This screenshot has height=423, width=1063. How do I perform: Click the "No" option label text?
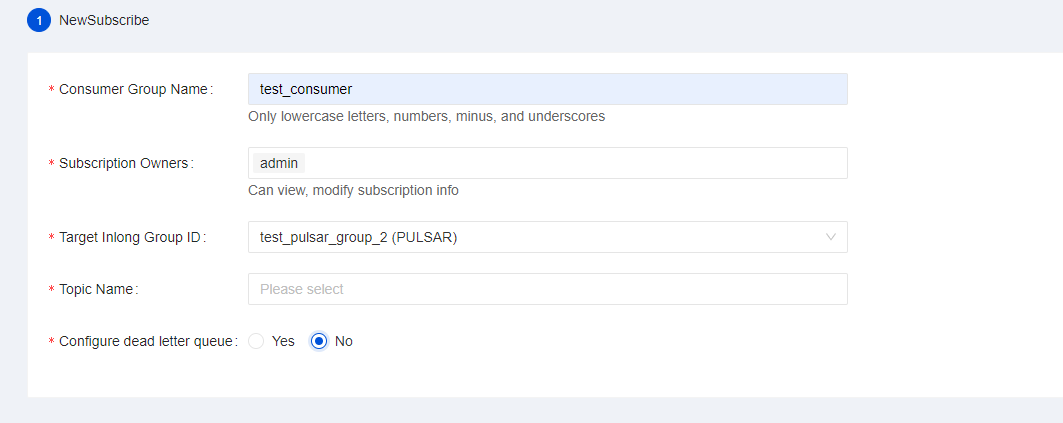tap(344, 341)
